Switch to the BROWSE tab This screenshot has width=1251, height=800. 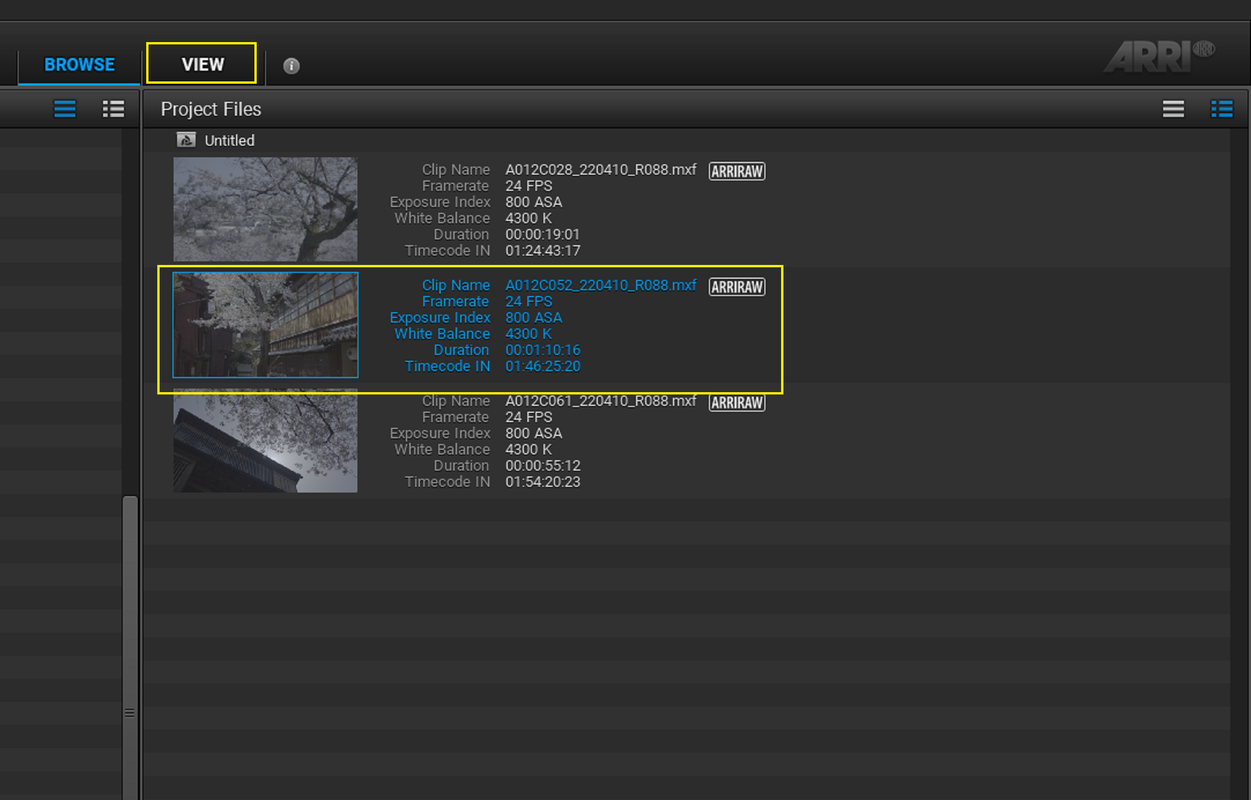79,65
